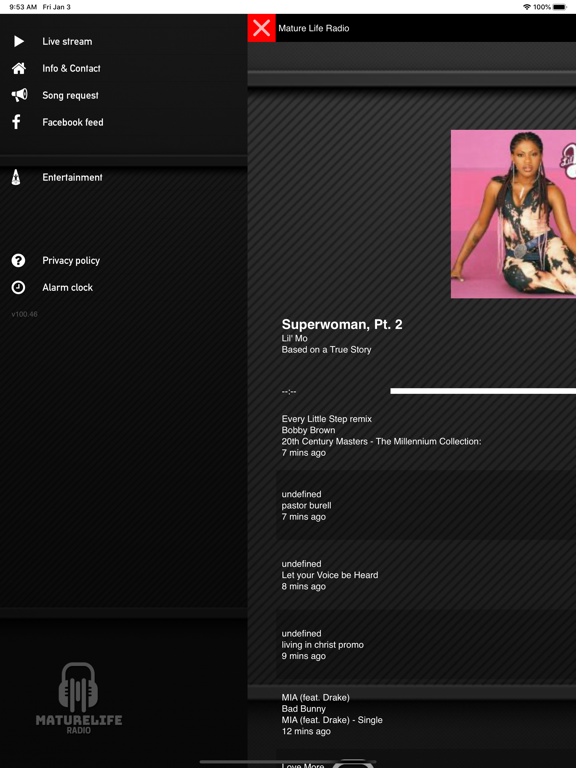Select the MIA (feat. Drake) history entry
The height and width of the screenshot is (768, 576).
(426, 714)
